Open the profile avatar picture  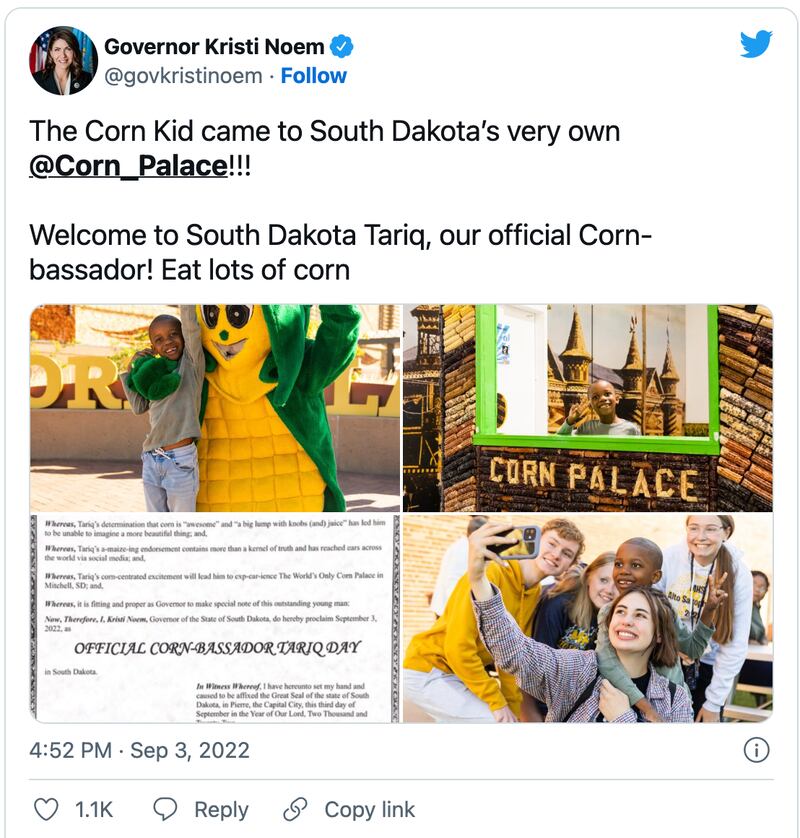63,60
